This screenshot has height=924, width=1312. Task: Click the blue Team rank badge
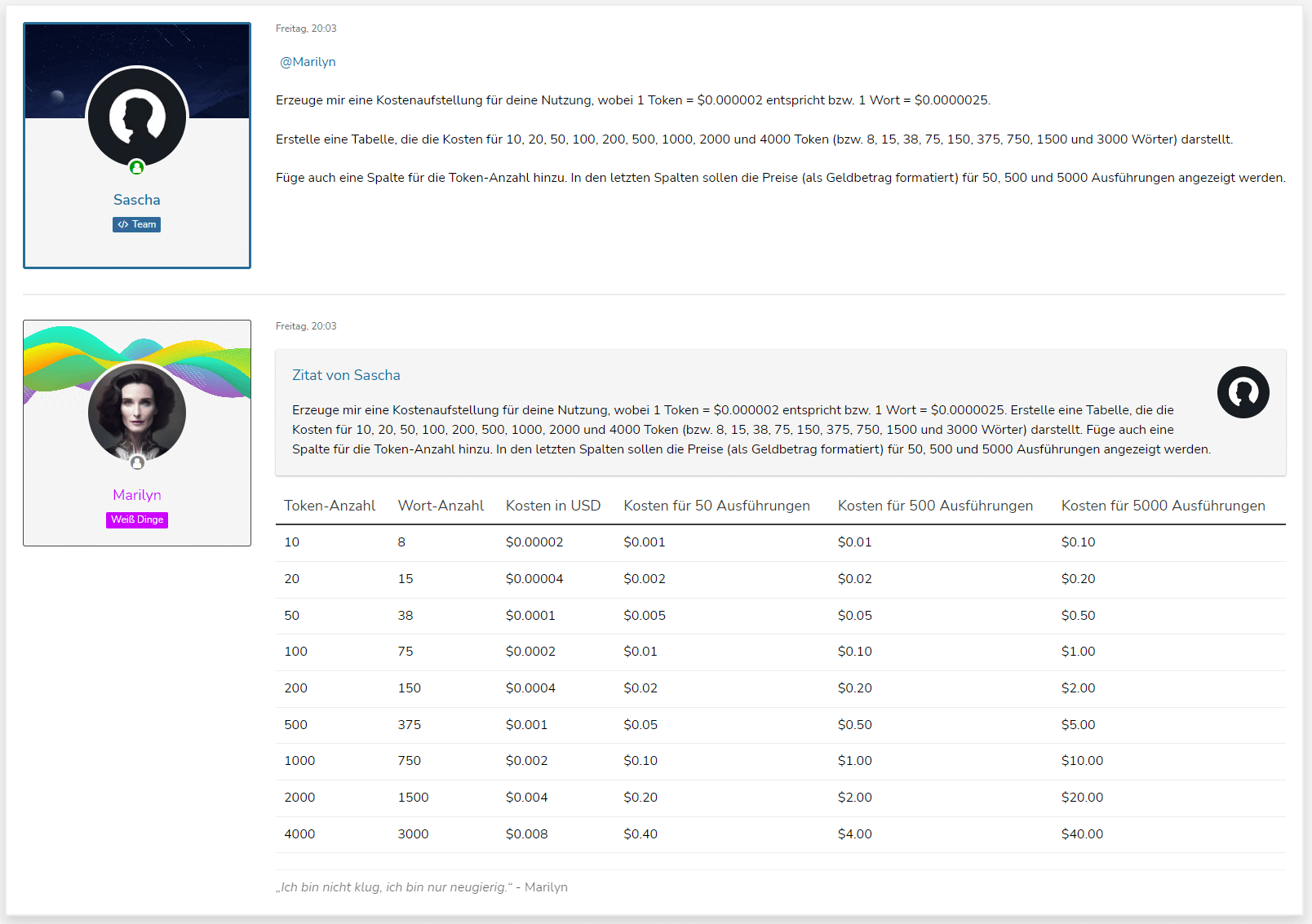click(137, 224)
